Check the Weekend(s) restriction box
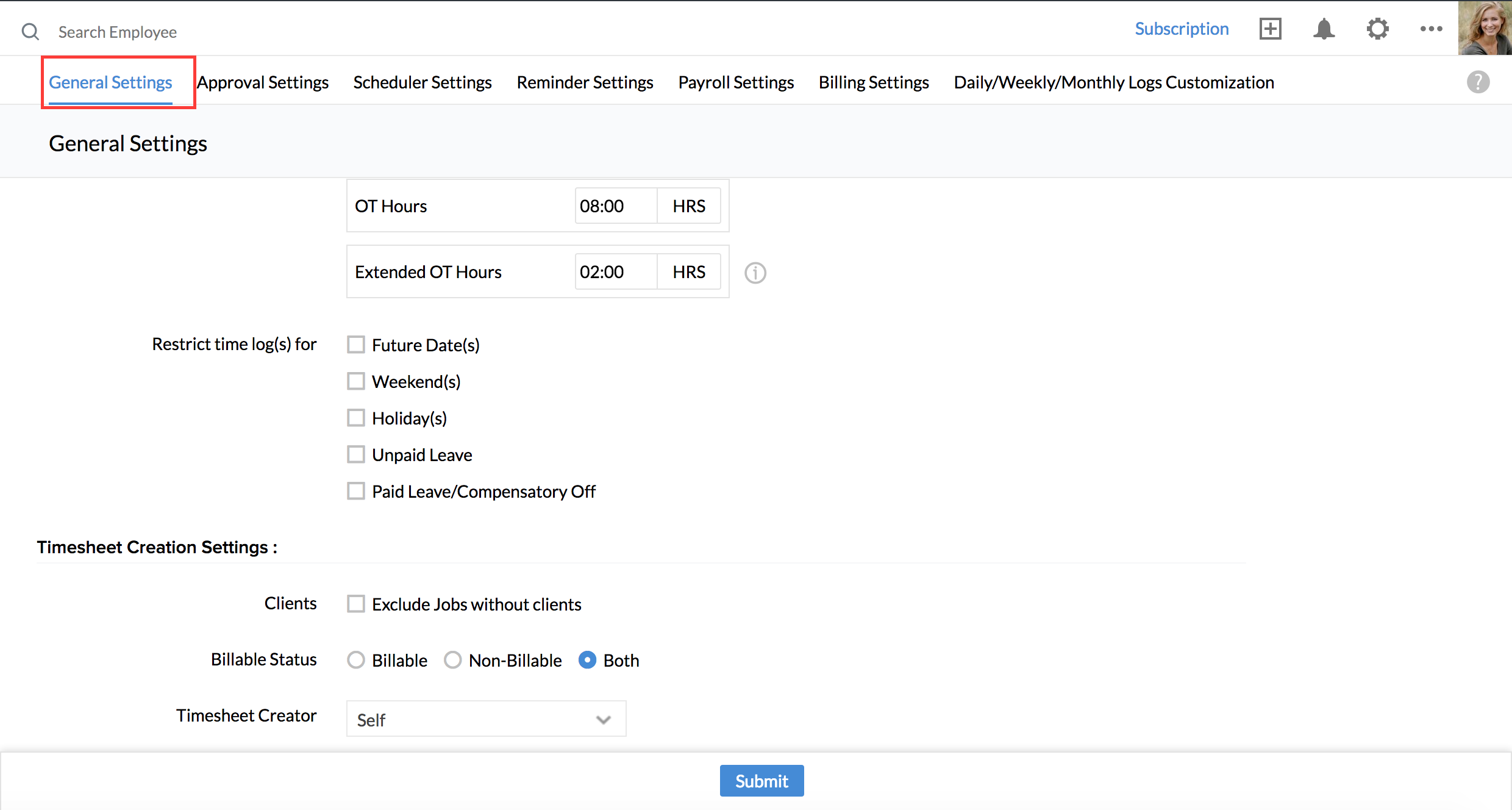 356,381
